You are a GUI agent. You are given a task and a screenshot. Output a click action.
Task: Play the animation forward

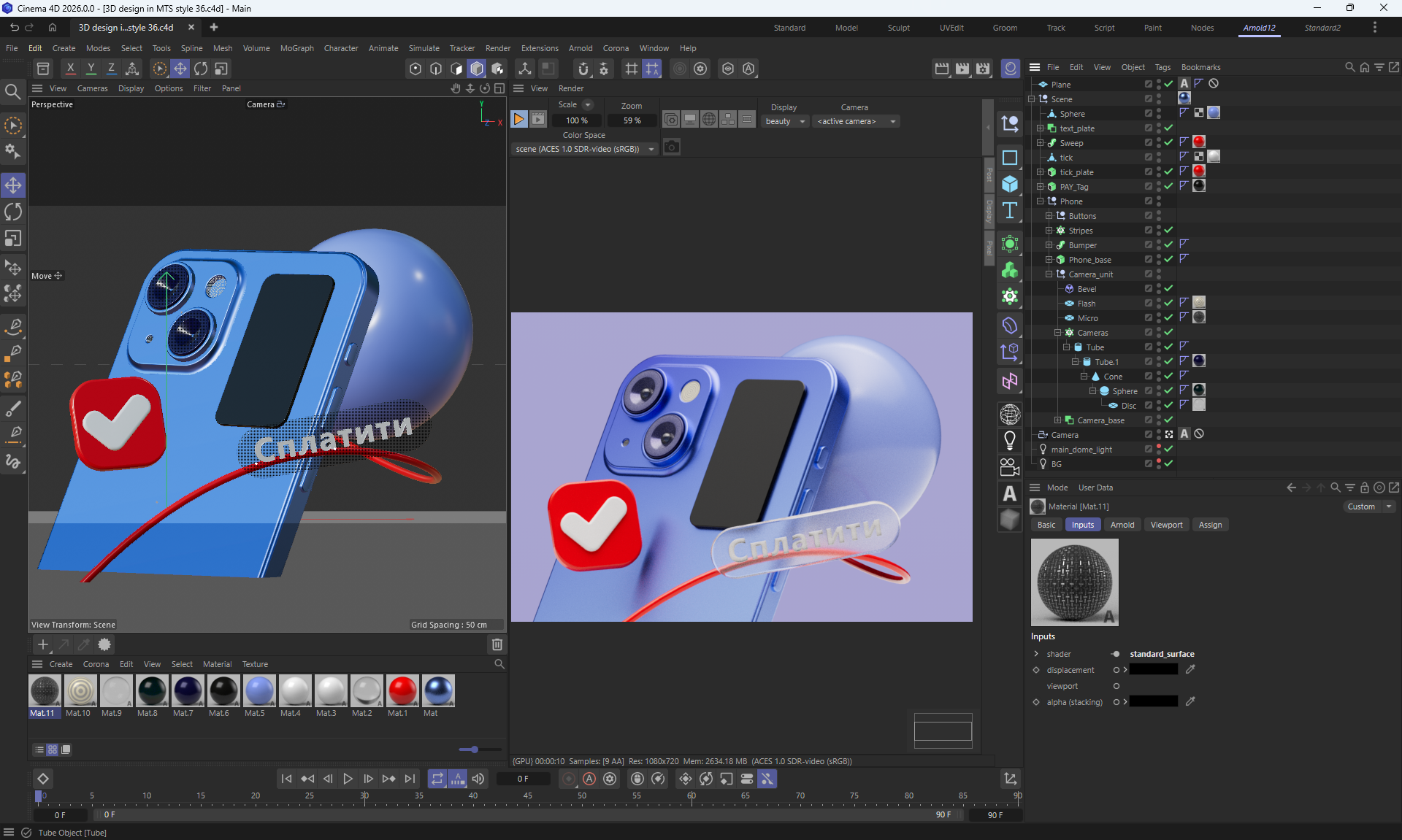[348, 779]
